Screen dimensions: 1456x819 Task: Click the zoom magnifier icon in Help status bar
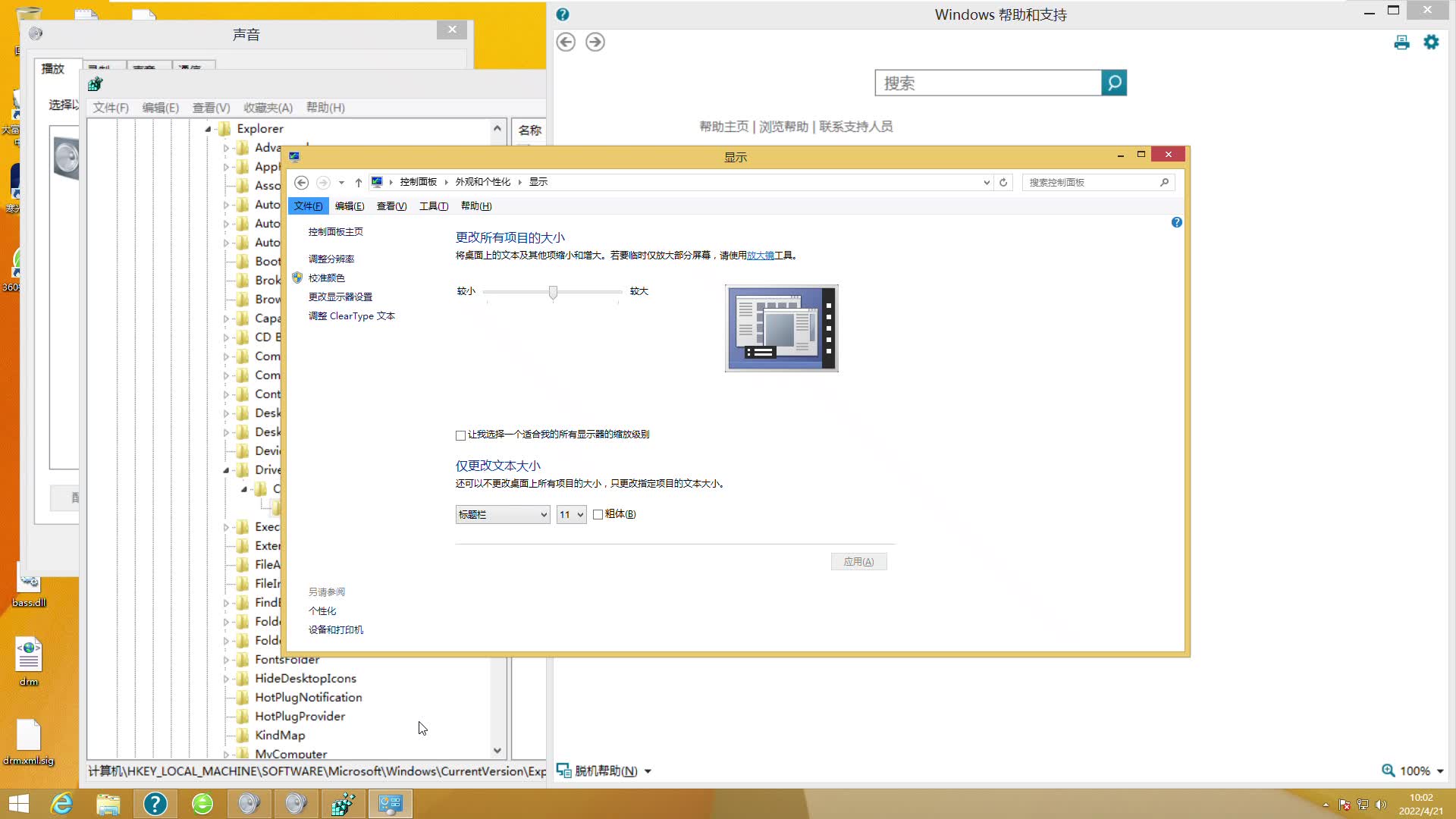coord(1388,770)
